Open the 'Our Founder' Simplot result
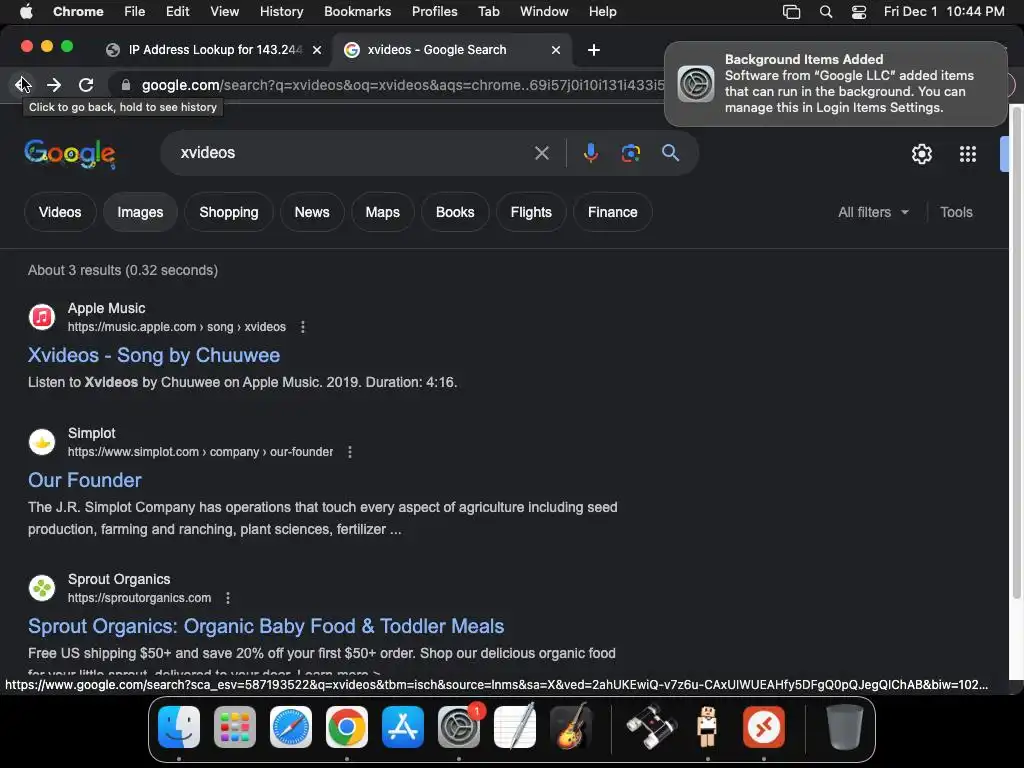The image size is (1024, 768). coord(85,481)
